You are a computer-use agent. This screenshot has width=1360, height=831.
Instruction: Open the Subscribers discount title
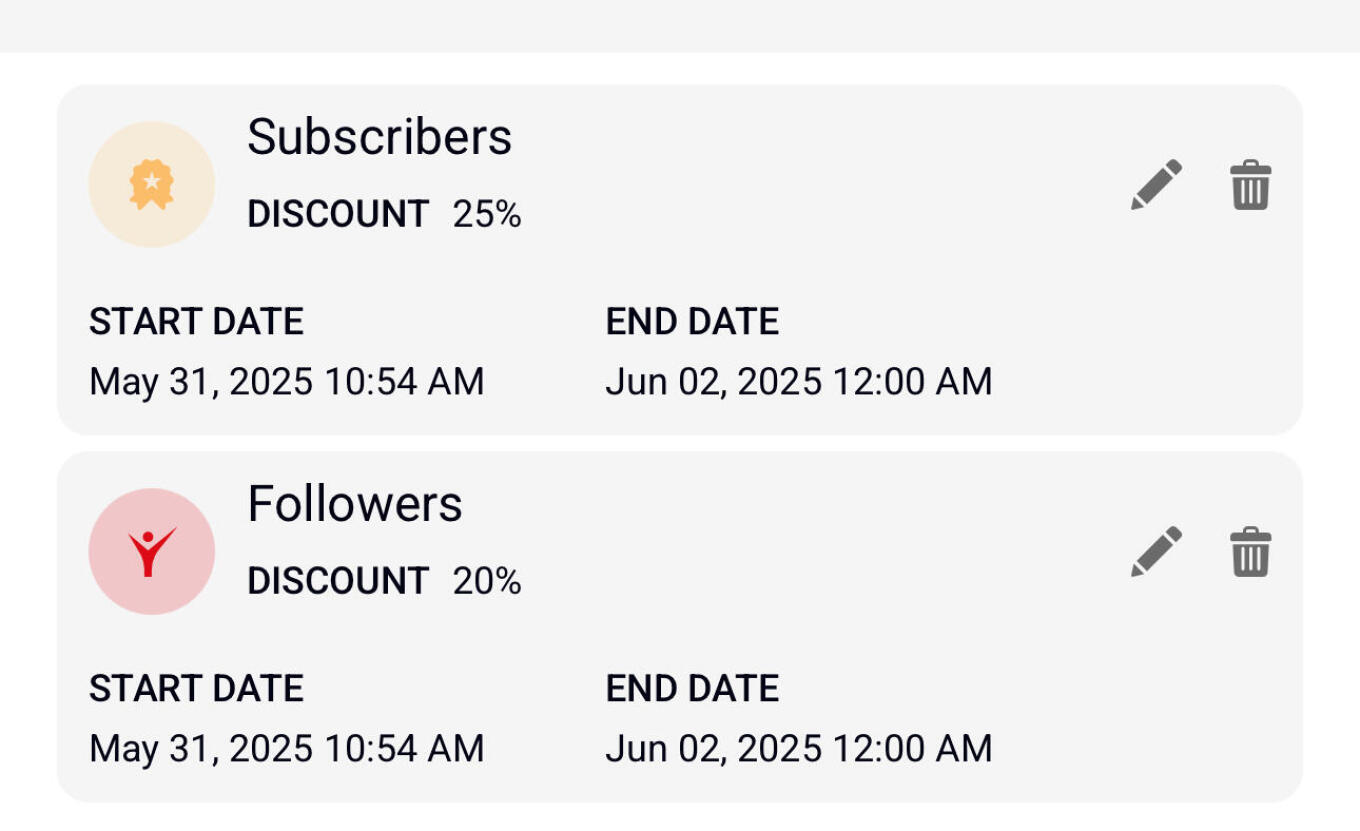click(379, 137)
